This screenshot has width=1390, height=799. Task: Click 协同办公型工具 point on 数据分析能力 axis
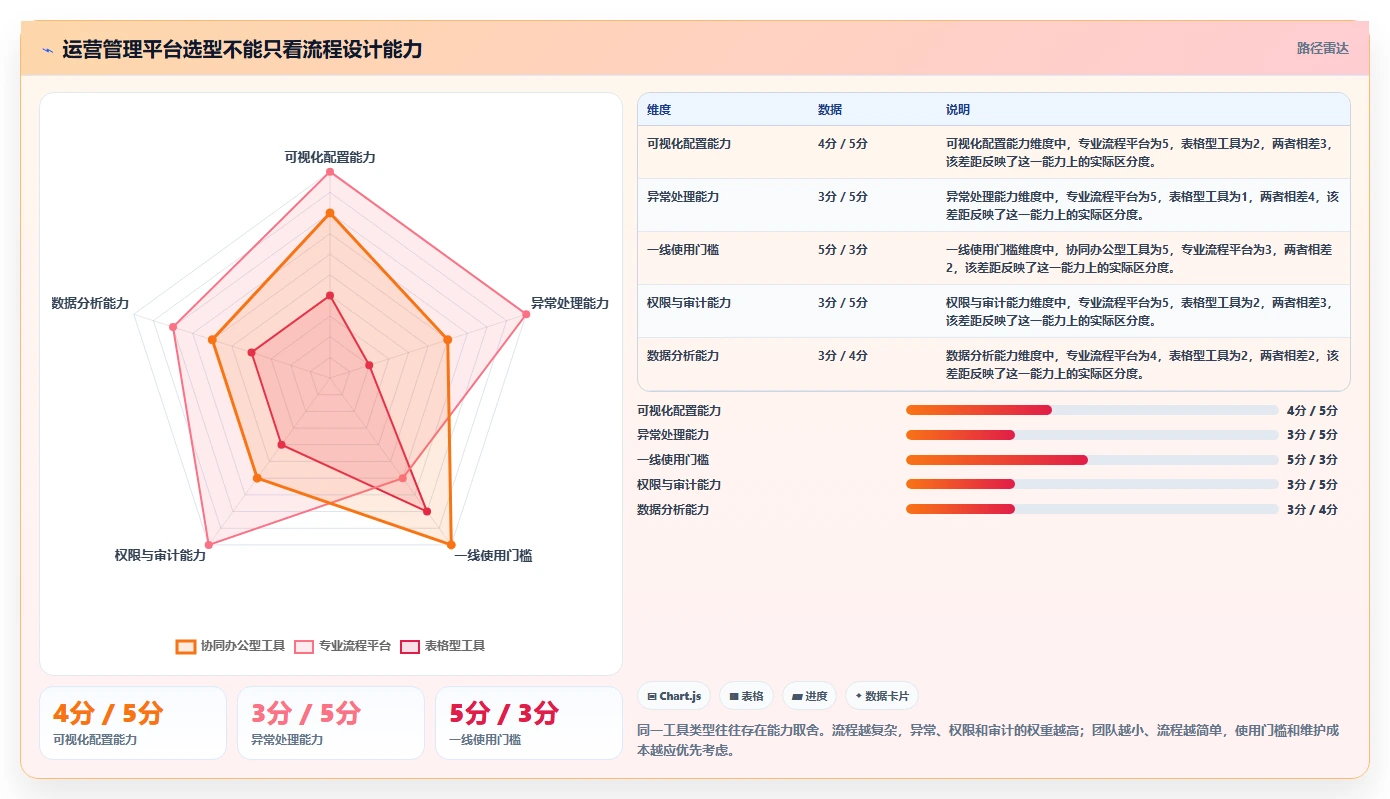click(x=212, y=340)
